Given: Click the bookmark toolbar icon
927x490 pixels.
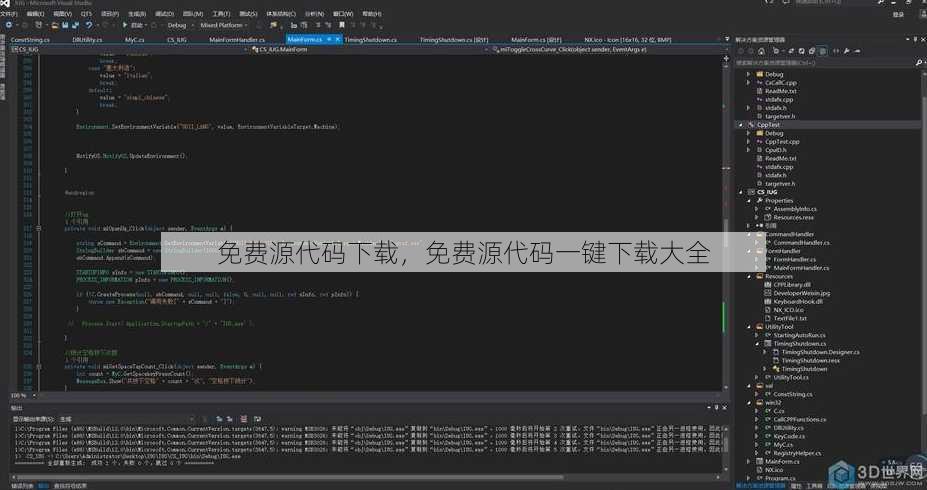Looking at the screenshot, I should [342, 25].
